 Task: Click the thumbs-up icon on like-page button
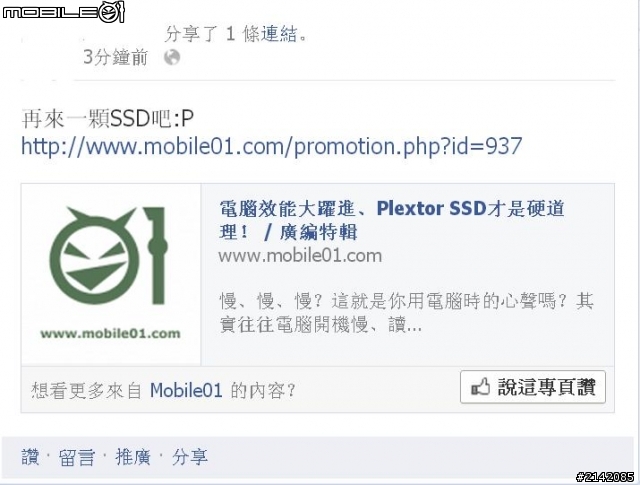(x=480, y=386)
